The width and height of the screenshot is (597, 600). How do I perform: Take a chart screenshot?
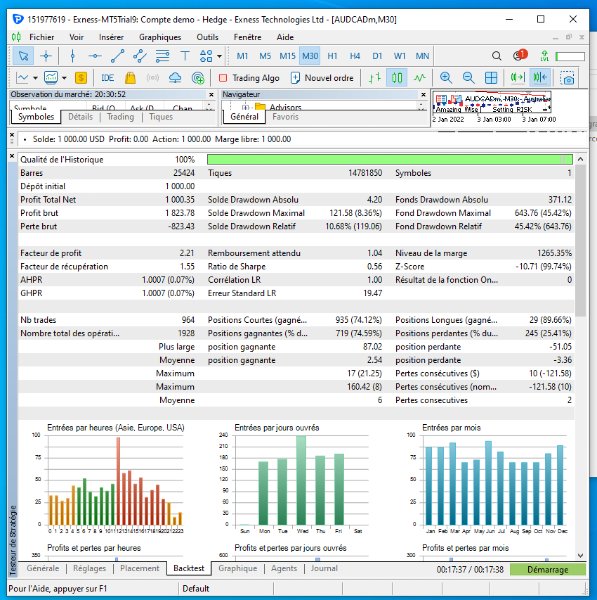pos(567,78)
